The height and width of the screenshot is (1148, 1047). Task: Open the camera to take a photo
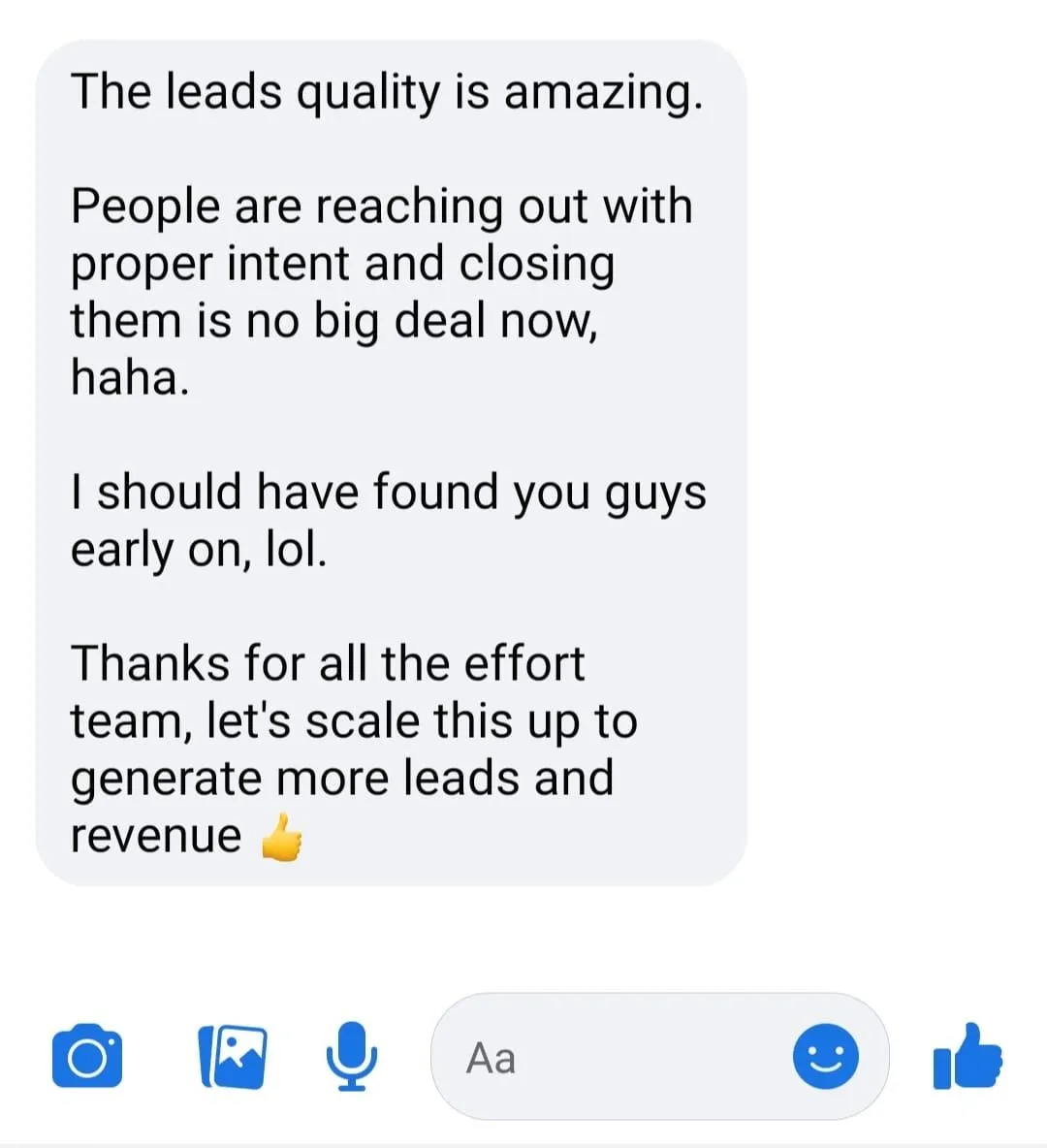pos(87,1055)
